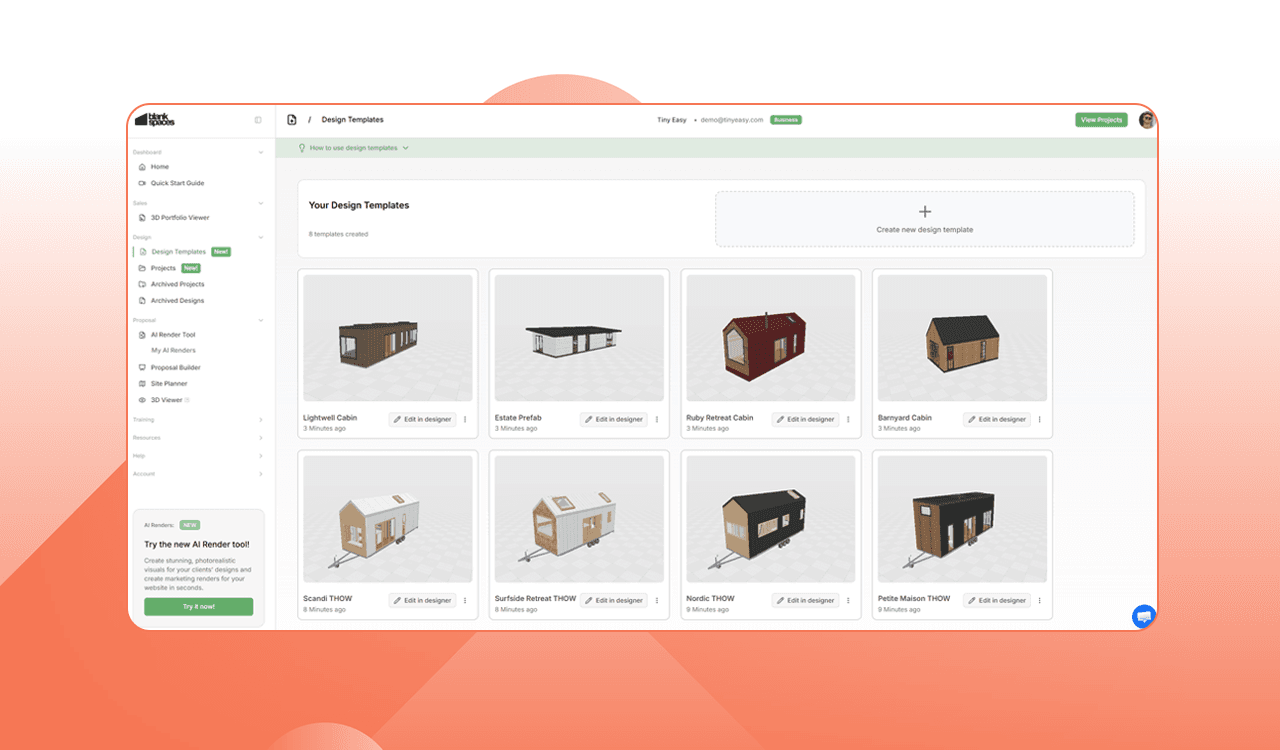The height and width of the screenshot is (750, 1280).
Task: Click the Archived Projects folder icon
Action: pos(142,284)
